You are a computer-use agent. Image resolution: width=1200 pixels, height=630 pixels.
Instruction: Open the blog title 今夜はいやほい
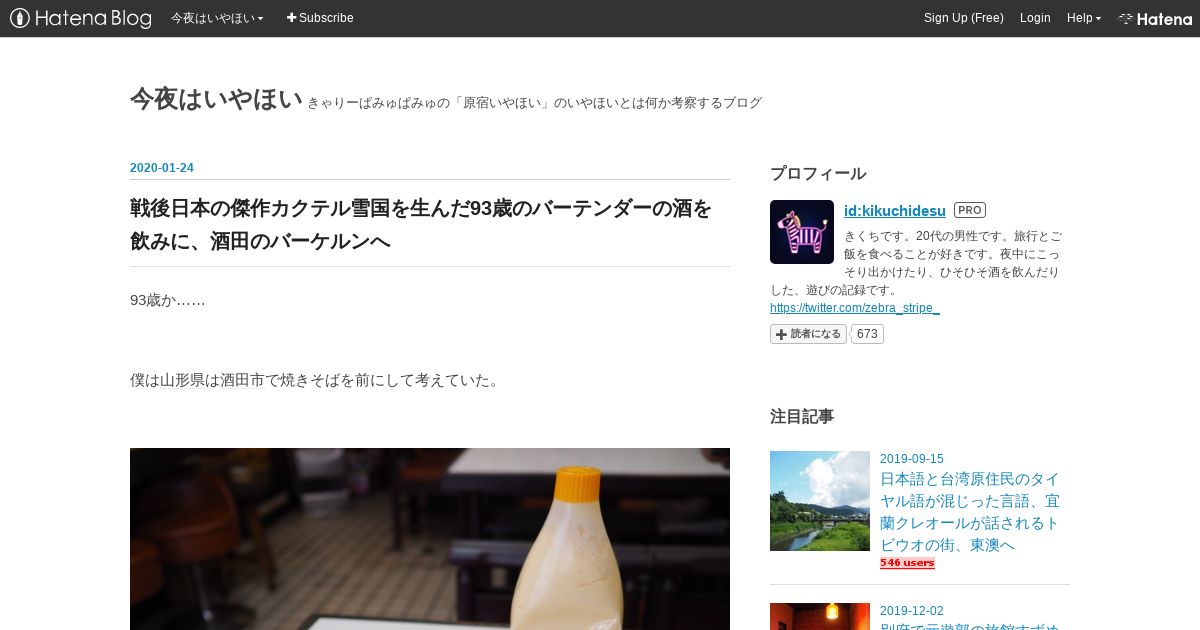[216, 99]
